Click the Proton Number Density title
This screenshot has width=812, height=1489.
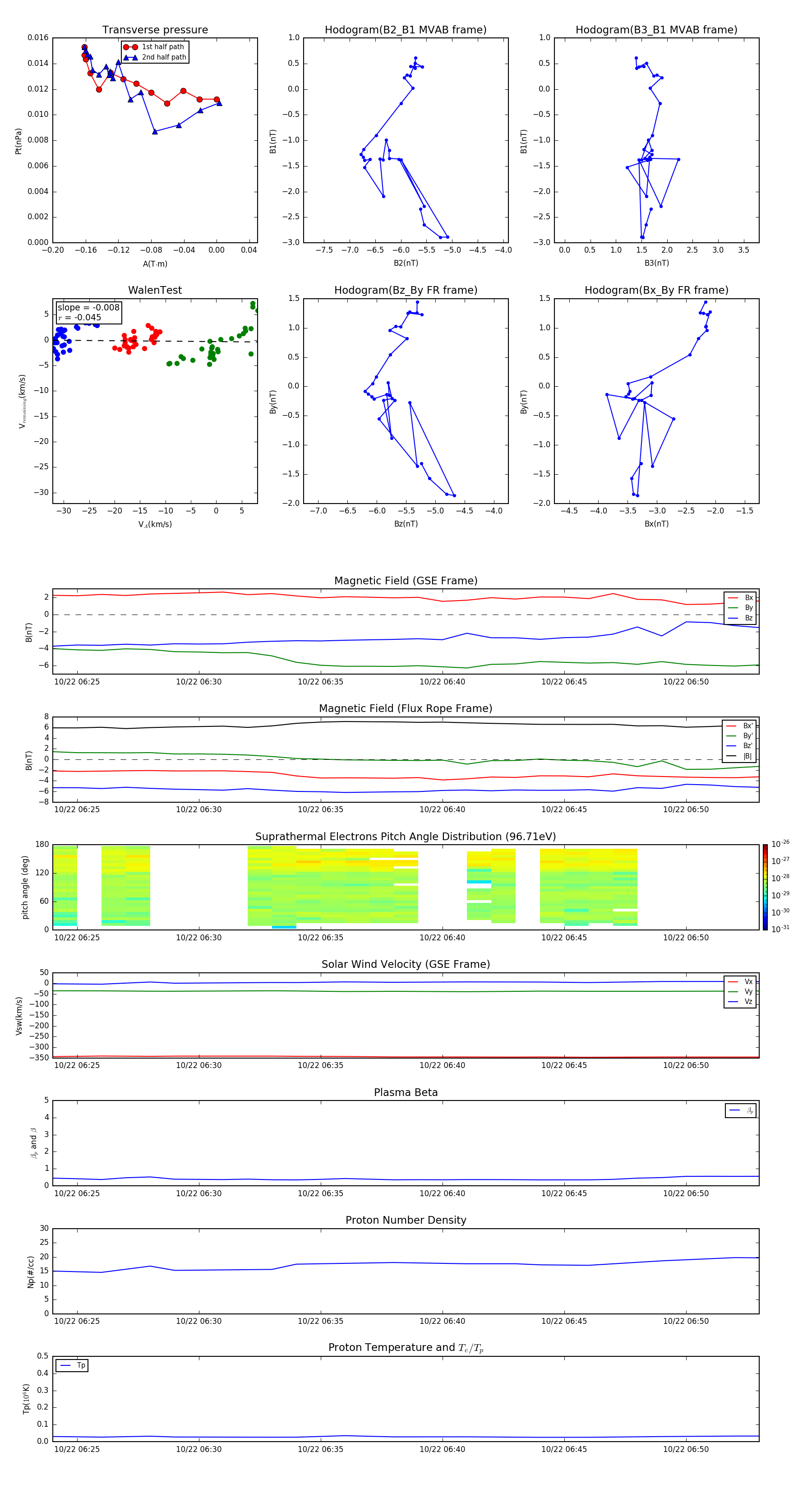coord(406,1220)
